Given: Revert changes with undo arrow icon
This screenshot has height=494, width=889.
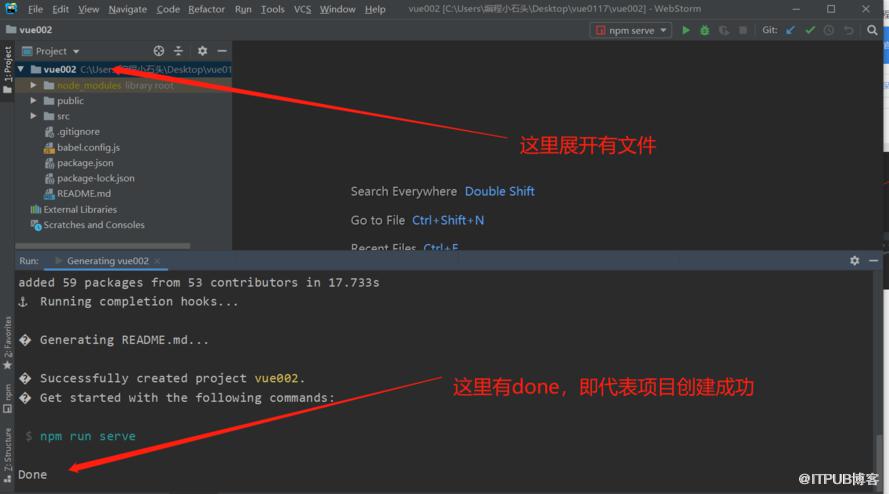Looking at the screenshot, I should pos(848,30).
